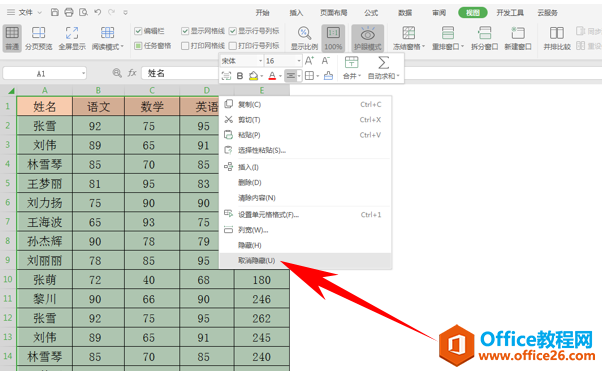The width and height of the screenshot is (602, 373).
Task: Open the 云服务 cloud services tab
Action: click(547, 13)
